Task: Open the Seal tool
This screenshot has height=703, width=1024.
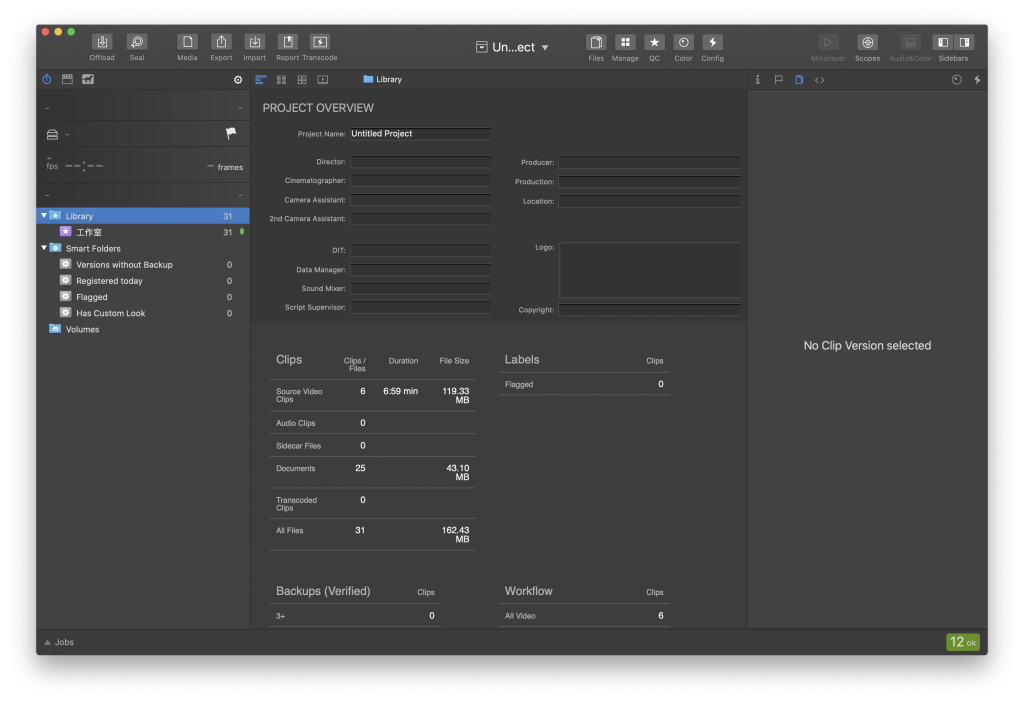Action: click(x=137, y=42)
